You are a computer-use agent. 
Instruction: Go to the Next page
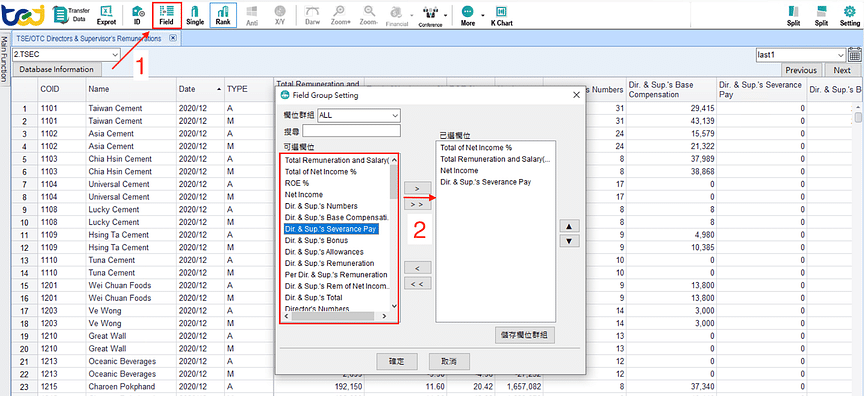(x=842, y=70)
